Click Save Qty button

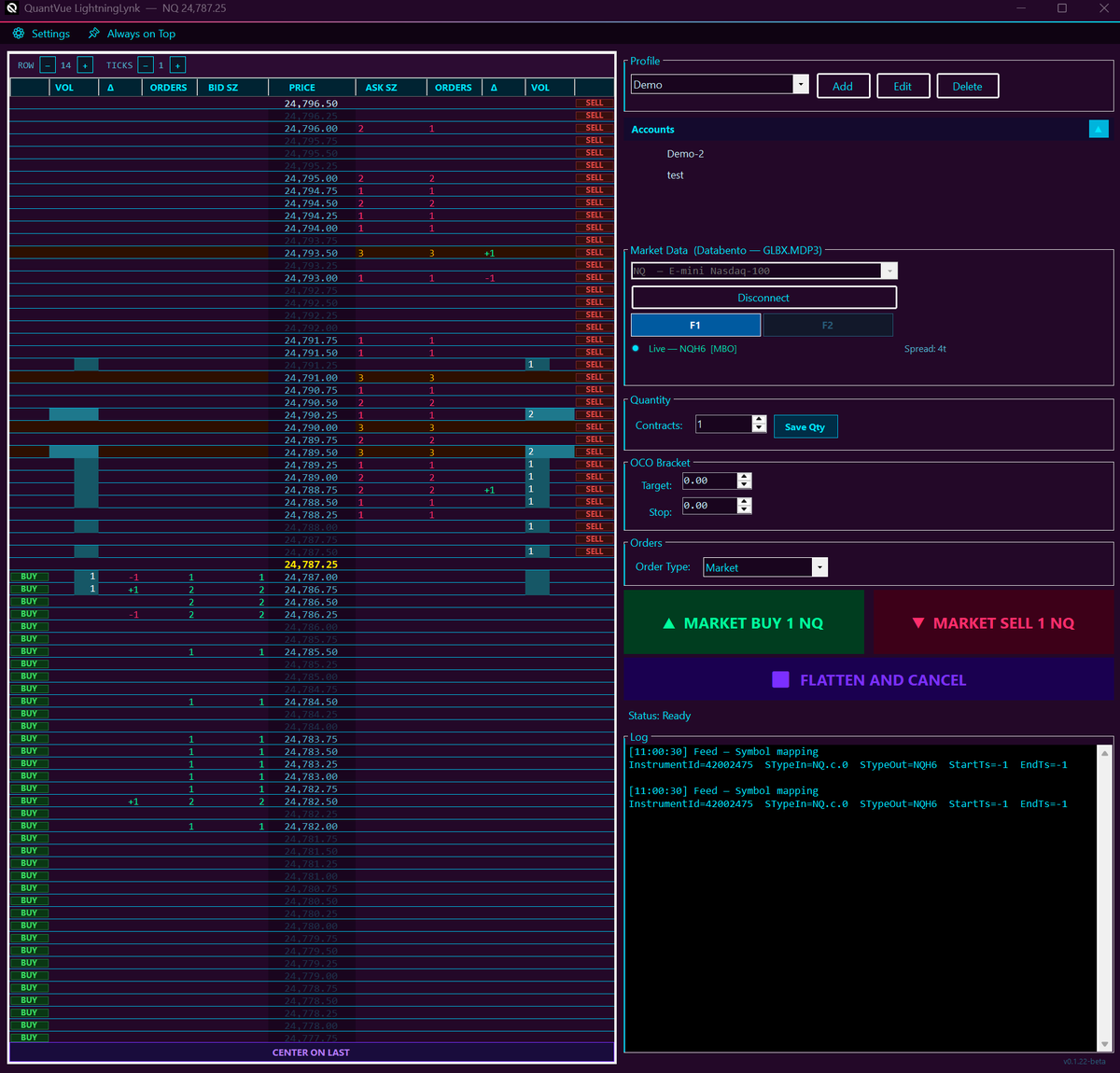[805, 426]
